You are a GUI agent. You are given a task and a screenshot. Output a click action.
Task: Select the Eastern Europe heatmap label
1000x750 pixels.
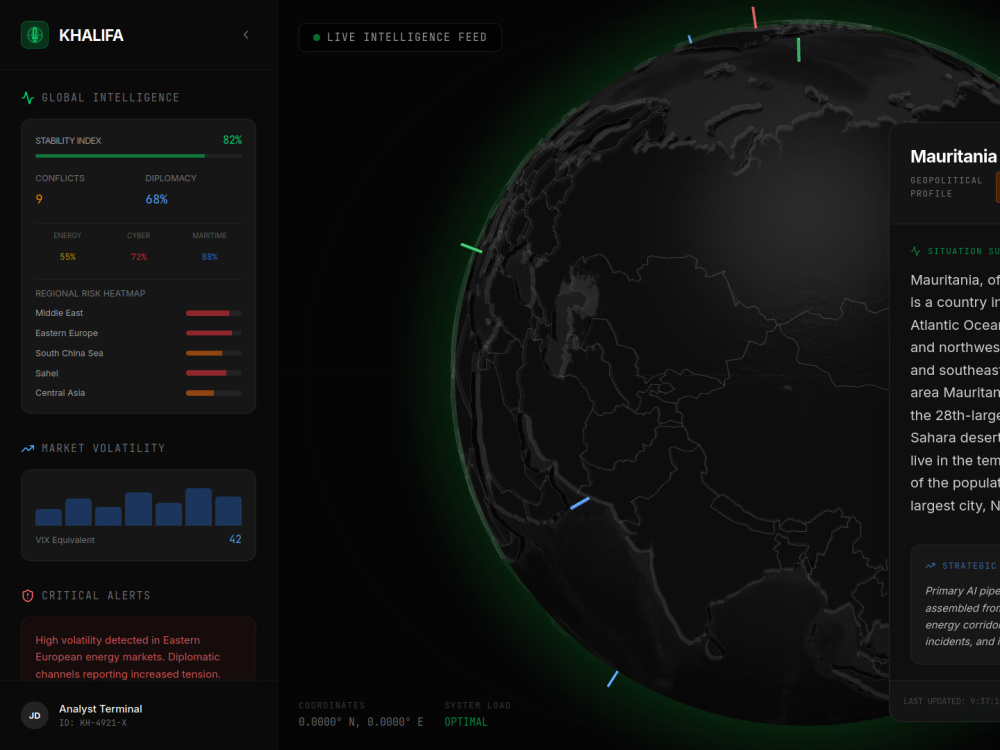[x=66, y=333]
